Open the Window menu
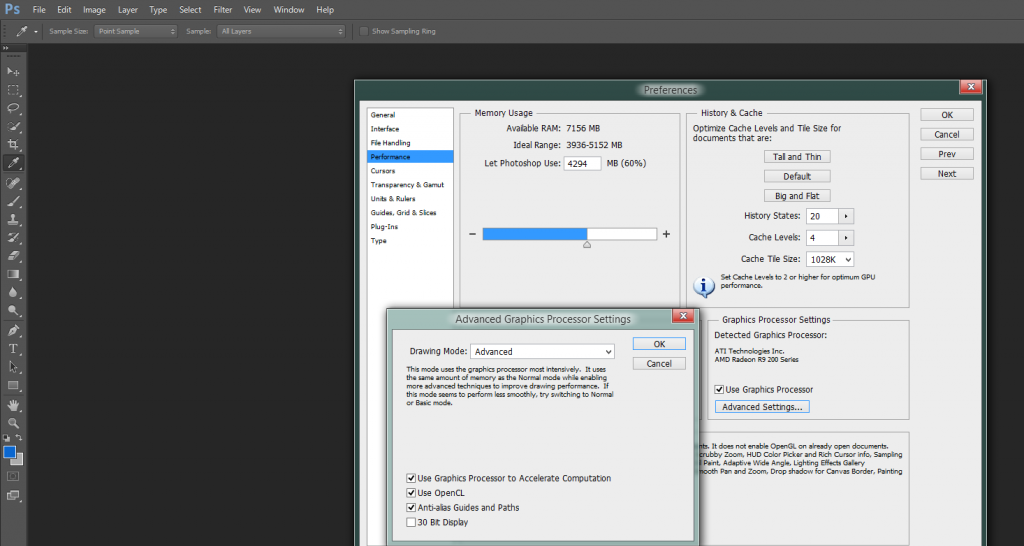This screenshot has width=1024, height=546. pyautogui.click(x=289, y=10)
